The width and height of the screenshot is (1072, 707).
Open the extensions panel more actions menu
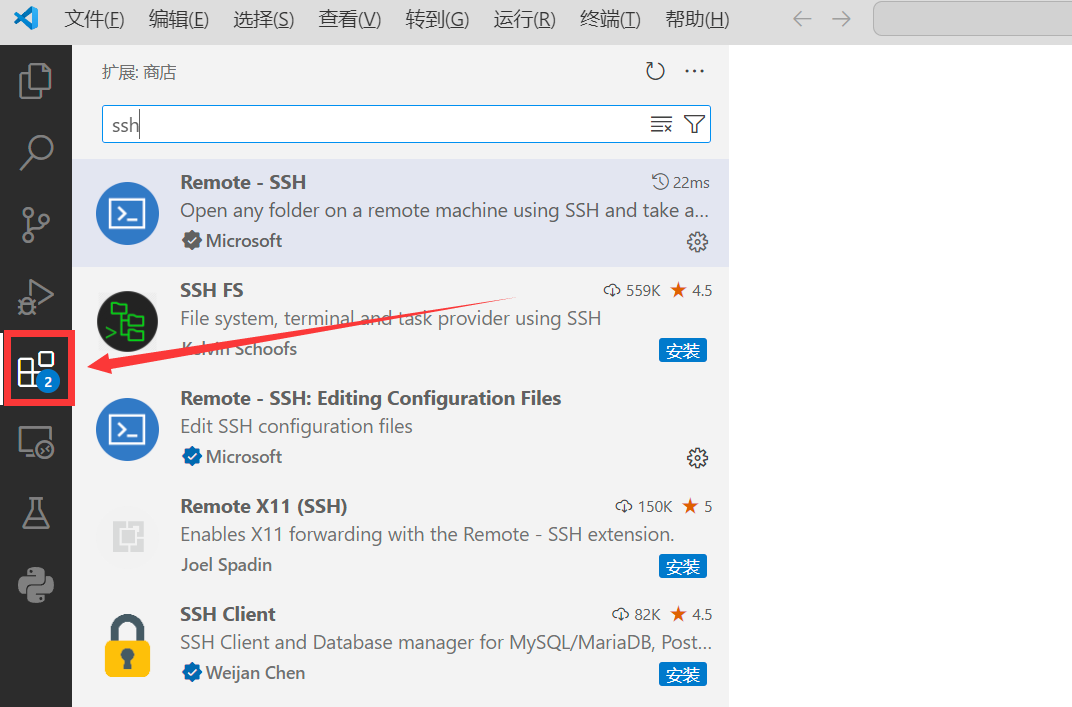695,71
